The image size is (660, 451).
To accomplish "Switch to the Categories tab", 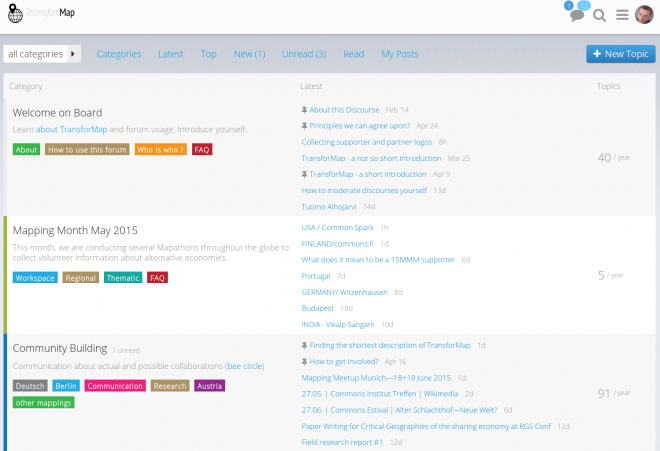I will point(119,54).
